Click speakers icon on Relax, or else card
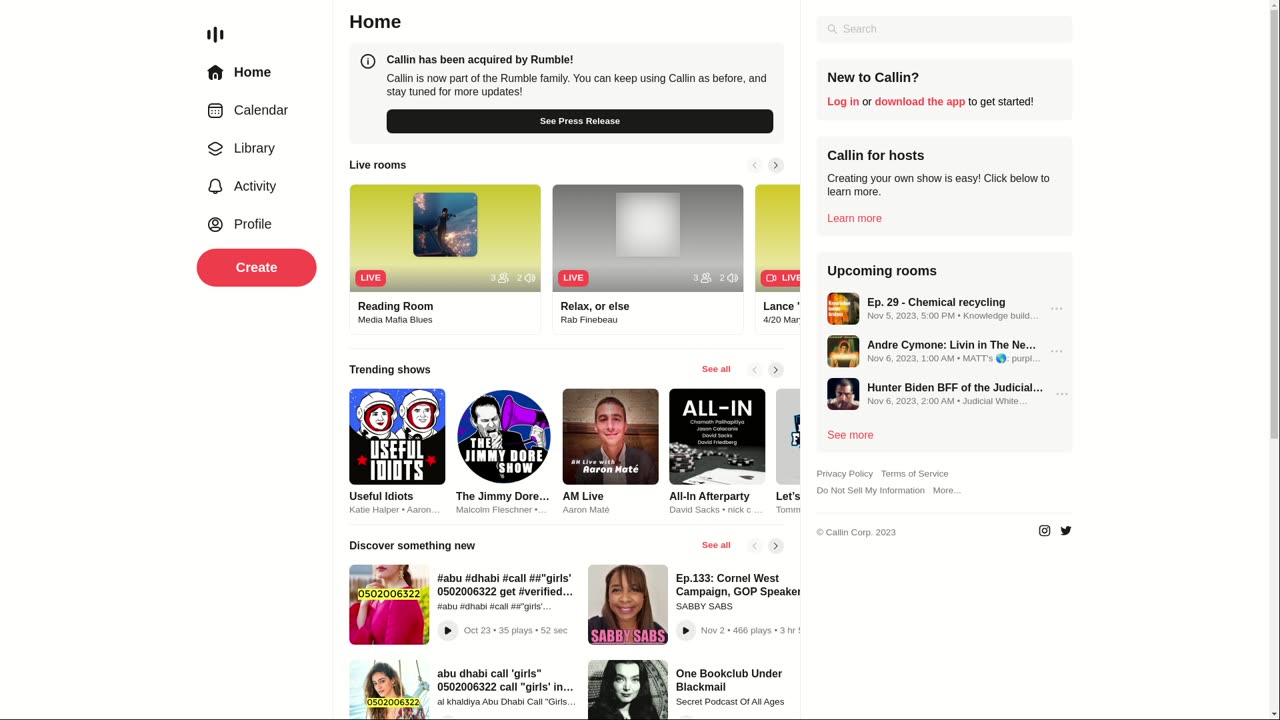Viewport: 1280px width, 720px height. (733, 278)
